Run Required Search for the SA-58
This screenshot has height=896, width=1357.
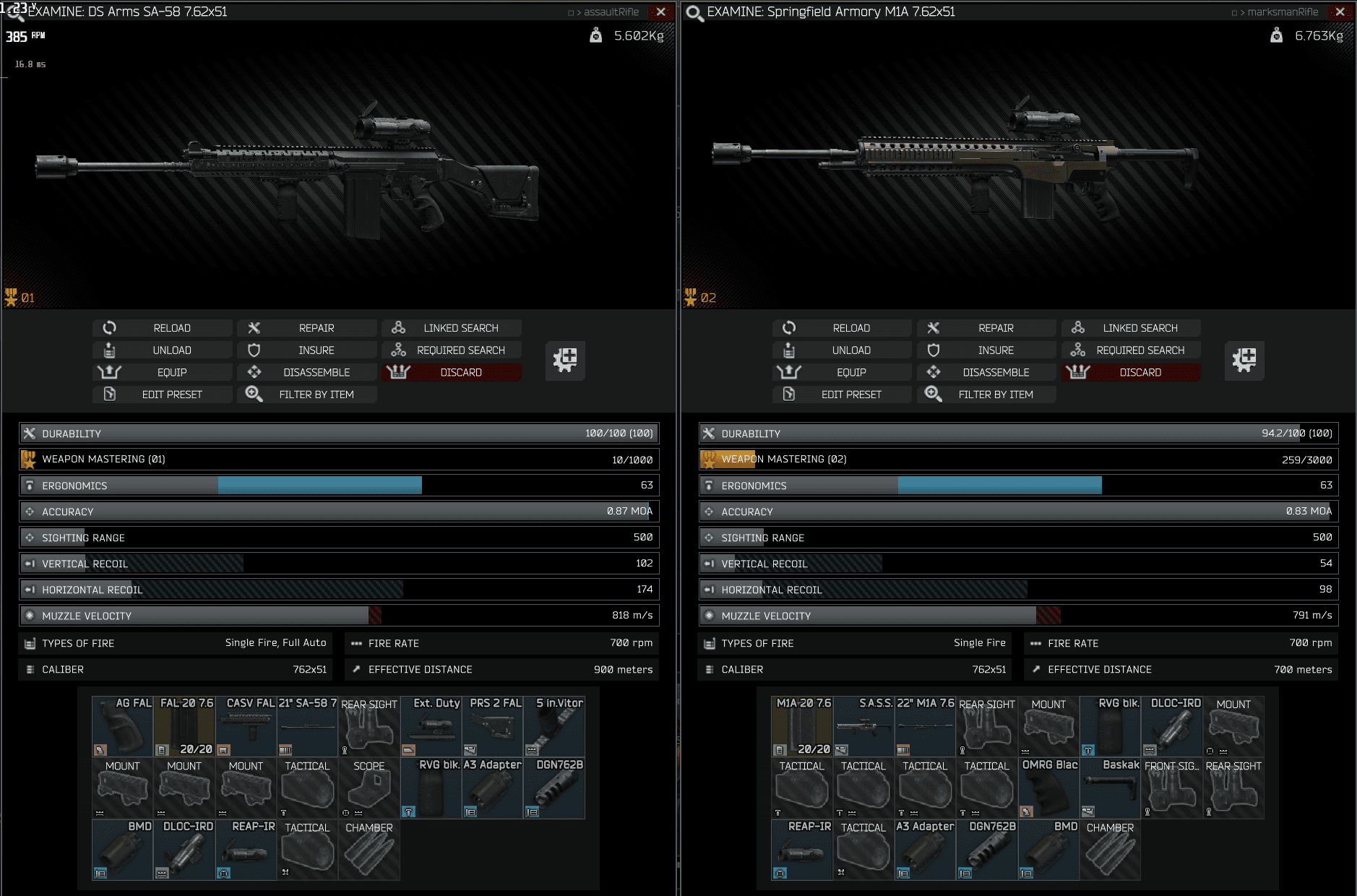452,350
